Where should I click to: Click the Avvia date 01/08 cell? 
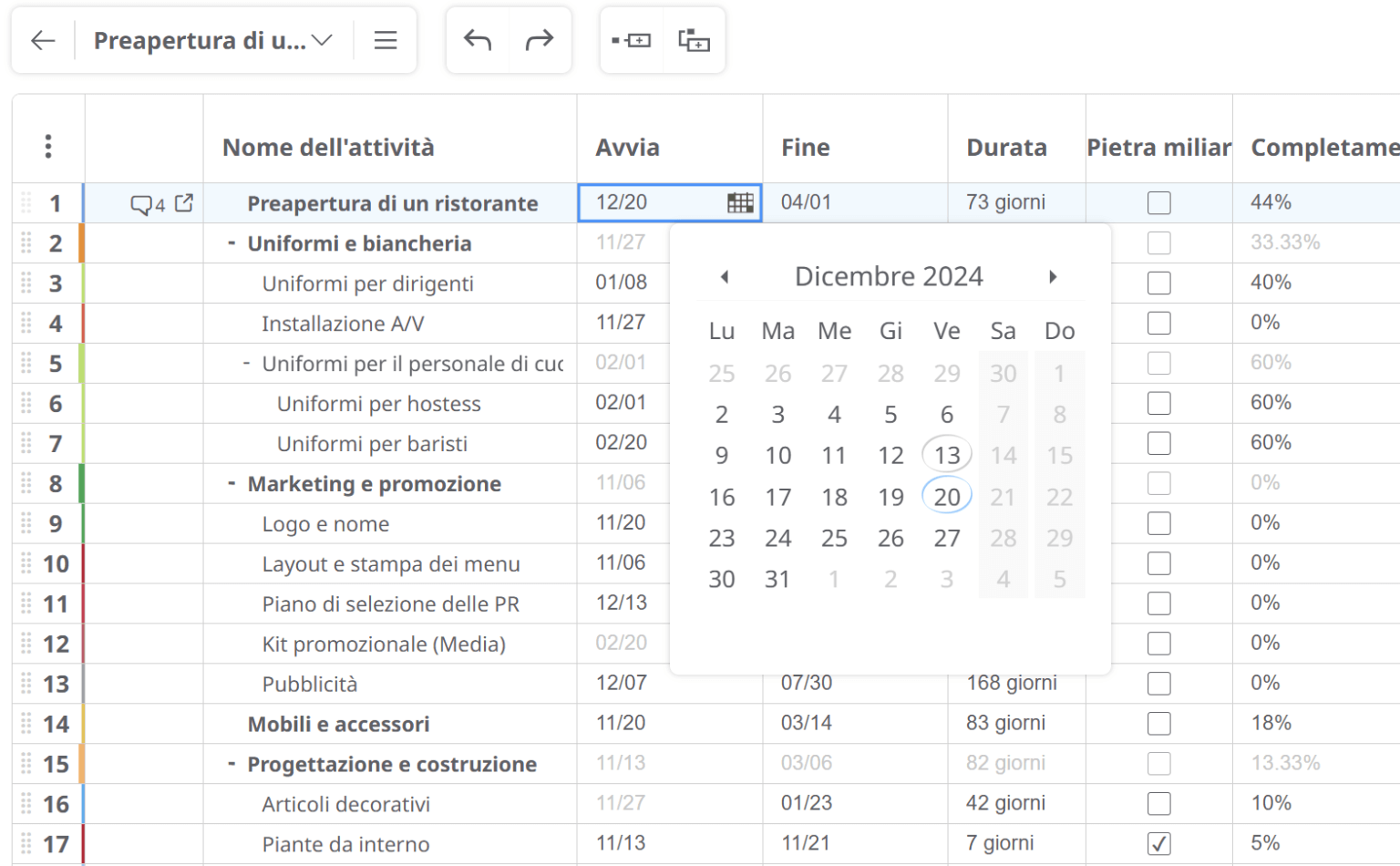[x=623, y=283]
